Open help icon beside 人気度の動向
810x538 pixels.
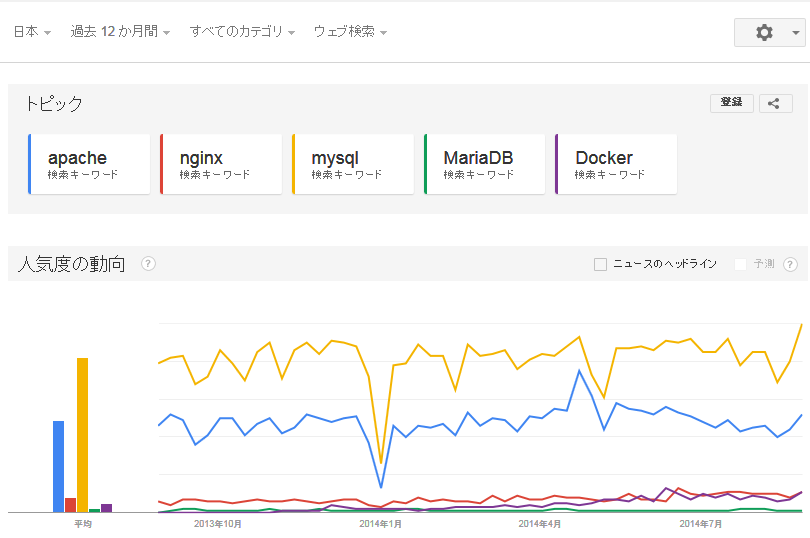tap(149, 264)
